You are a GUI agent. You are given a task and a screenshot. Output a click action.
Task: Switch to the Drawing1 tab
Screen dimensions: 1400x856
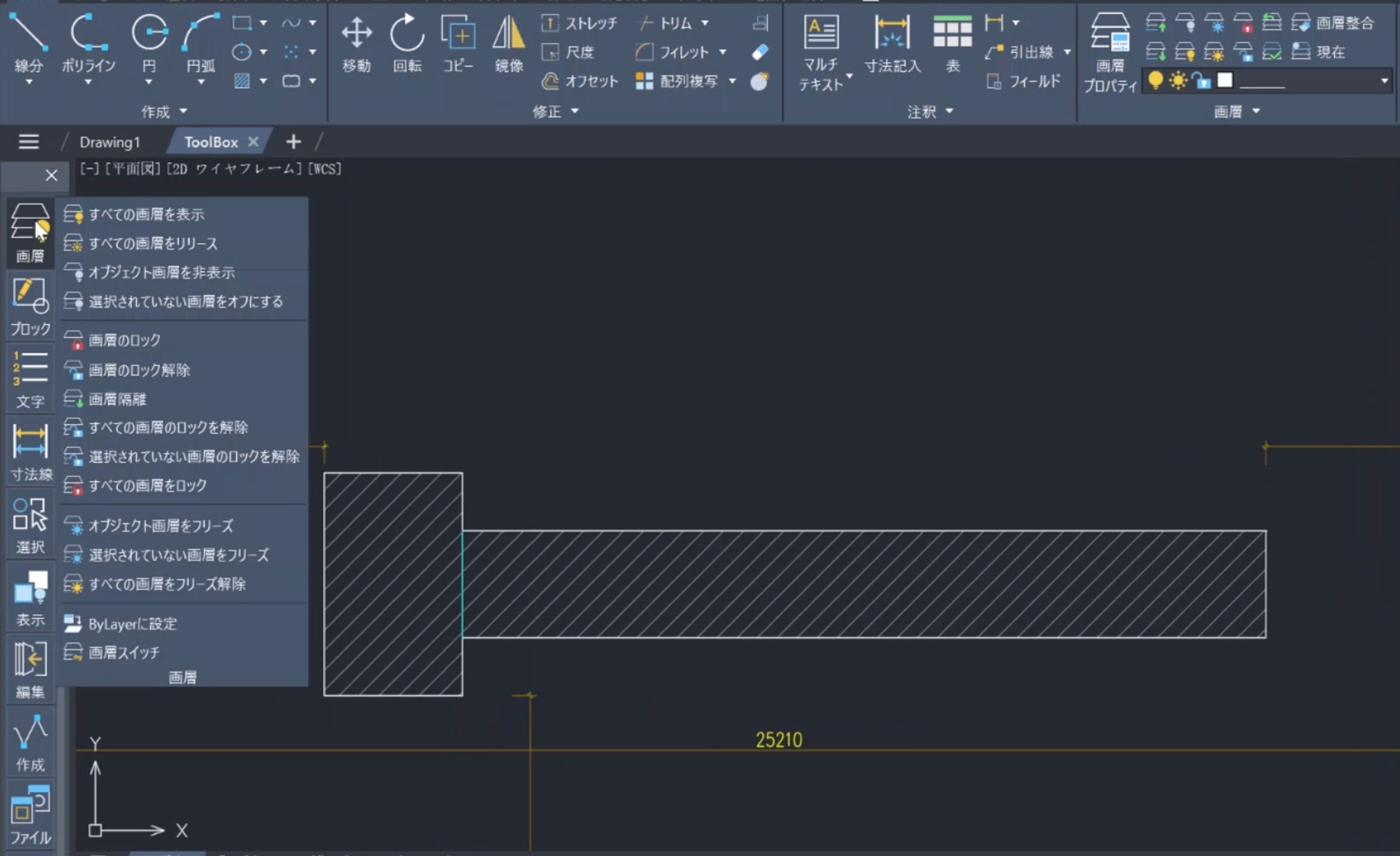[x=110, y=142]
